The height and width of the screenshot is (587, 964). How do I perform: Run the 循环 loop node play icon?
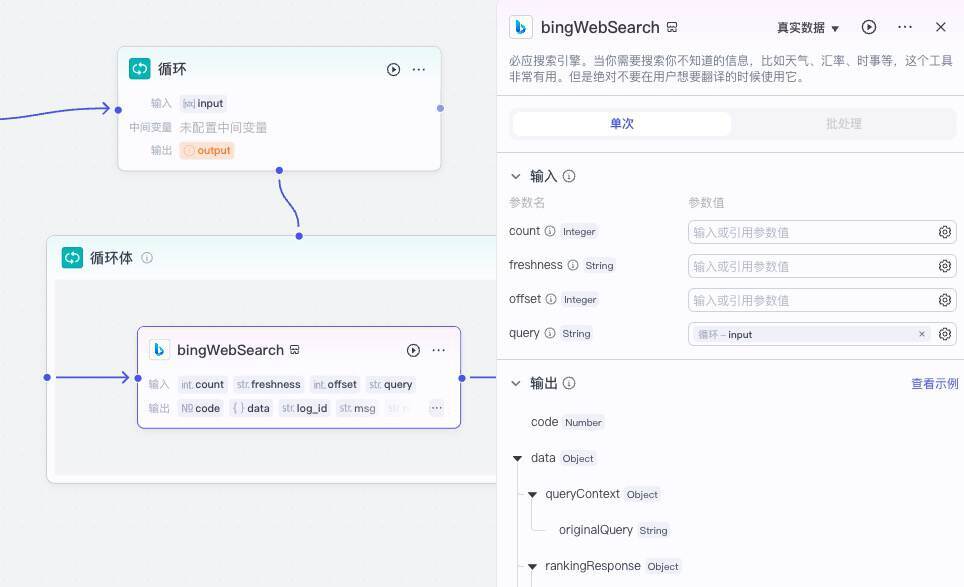[394, 69]
